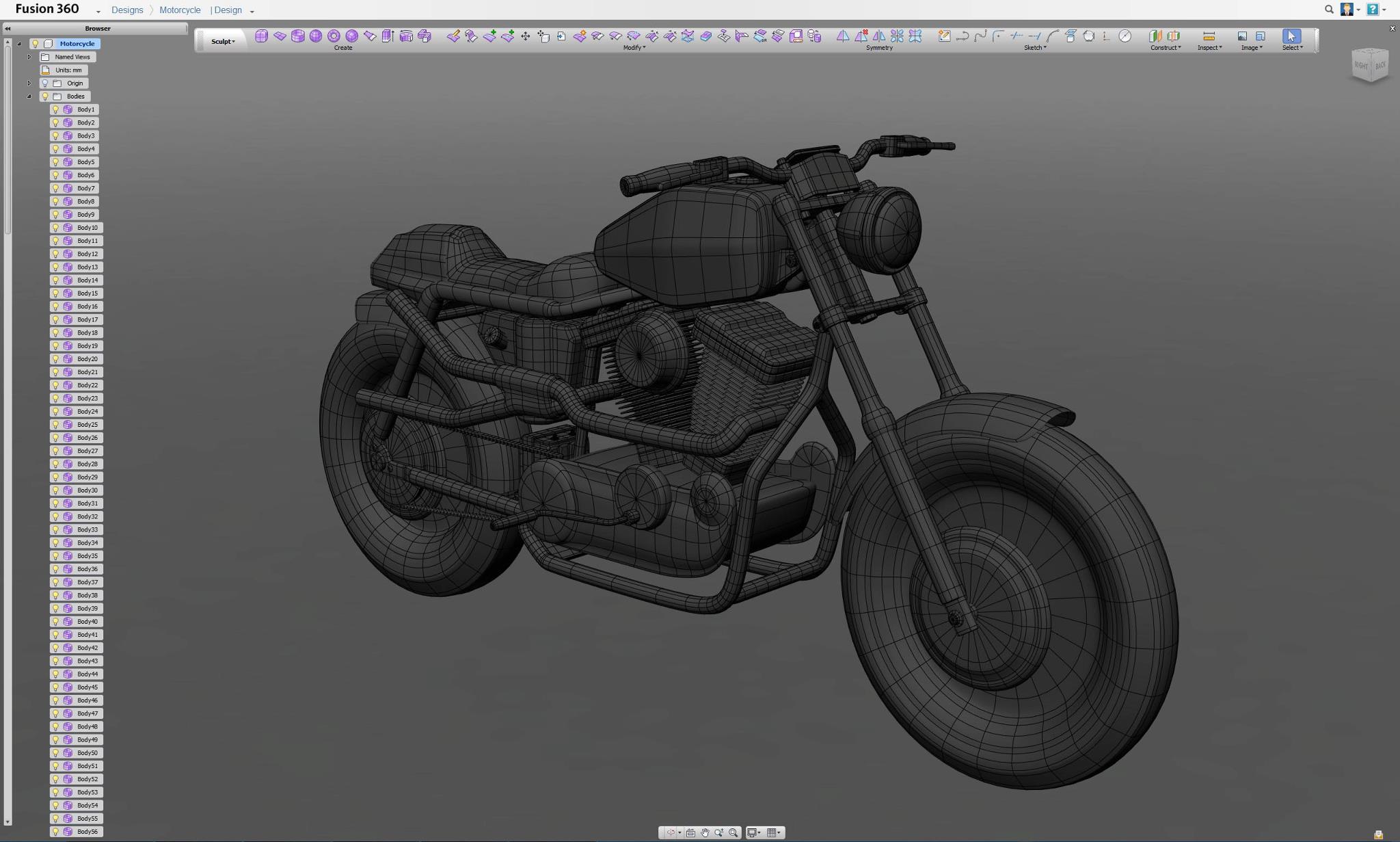Collapse the Browser panel with its arrow button

coord(7,28)
